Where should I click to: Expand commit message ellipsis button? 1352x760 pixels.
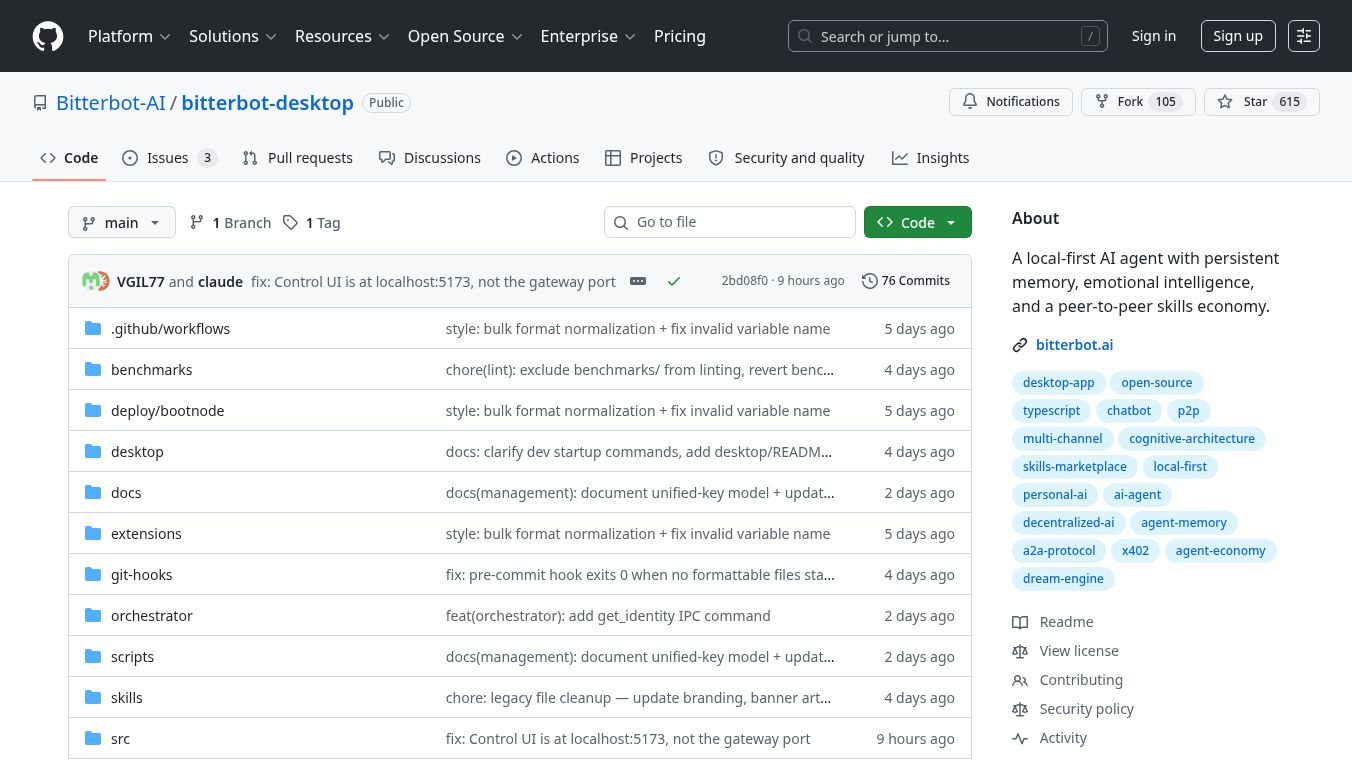tap(638, 281)
